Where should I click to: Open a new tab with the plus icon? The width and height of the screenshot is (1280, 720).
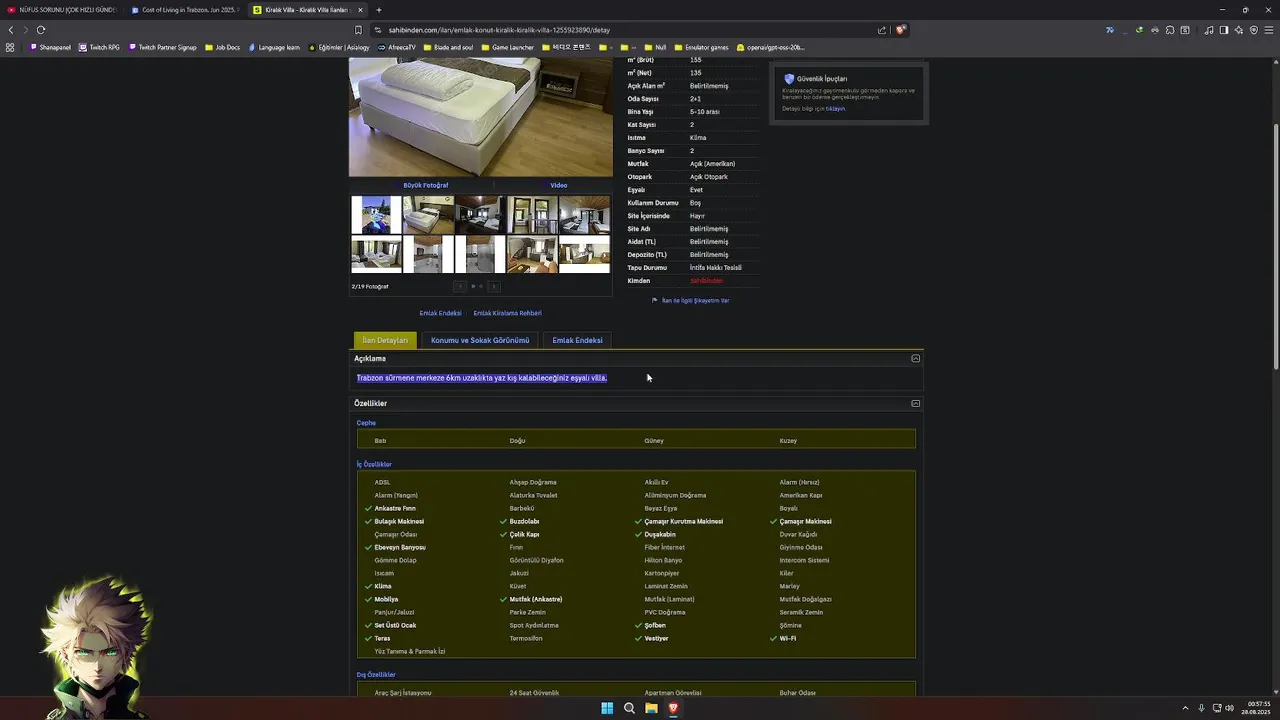click(x=378, y=10)
